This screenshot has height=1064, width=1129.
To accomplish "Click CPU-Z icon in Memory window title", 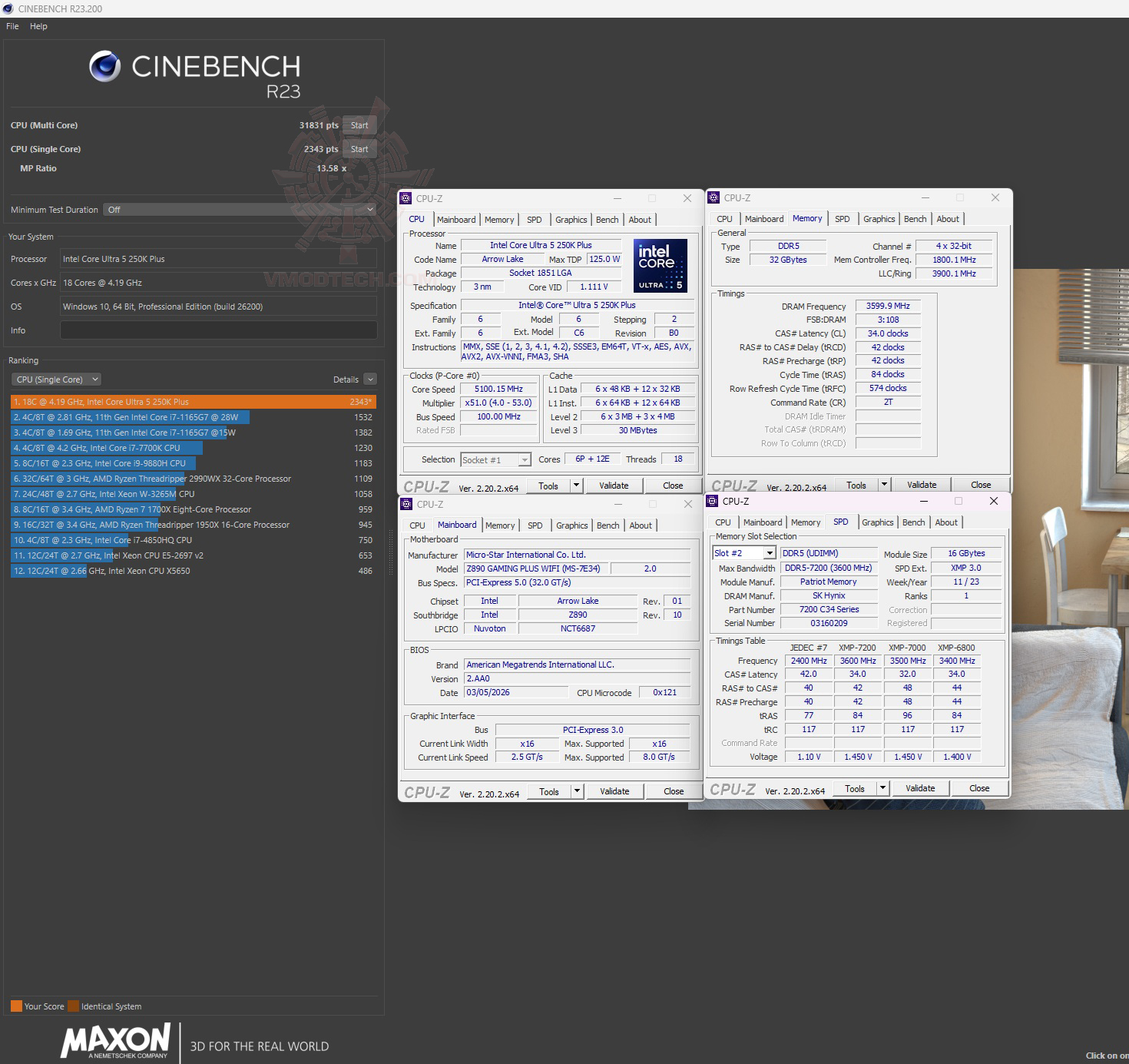I will point(713,197).
